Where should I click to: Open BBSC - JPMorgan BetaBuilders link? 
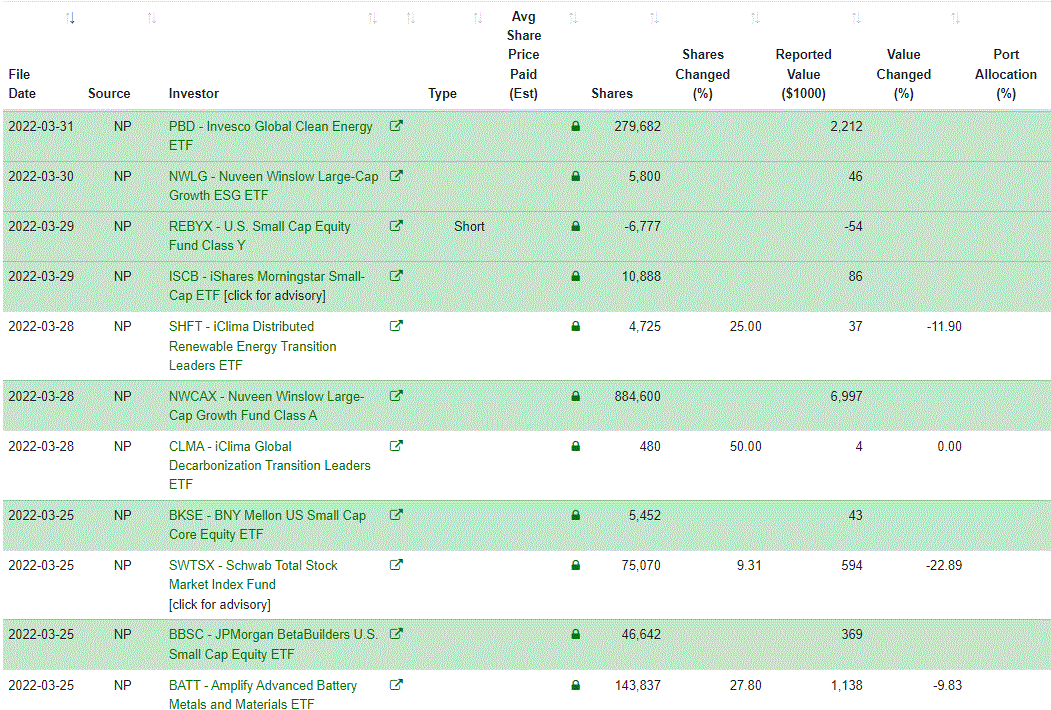click(273, 644)
